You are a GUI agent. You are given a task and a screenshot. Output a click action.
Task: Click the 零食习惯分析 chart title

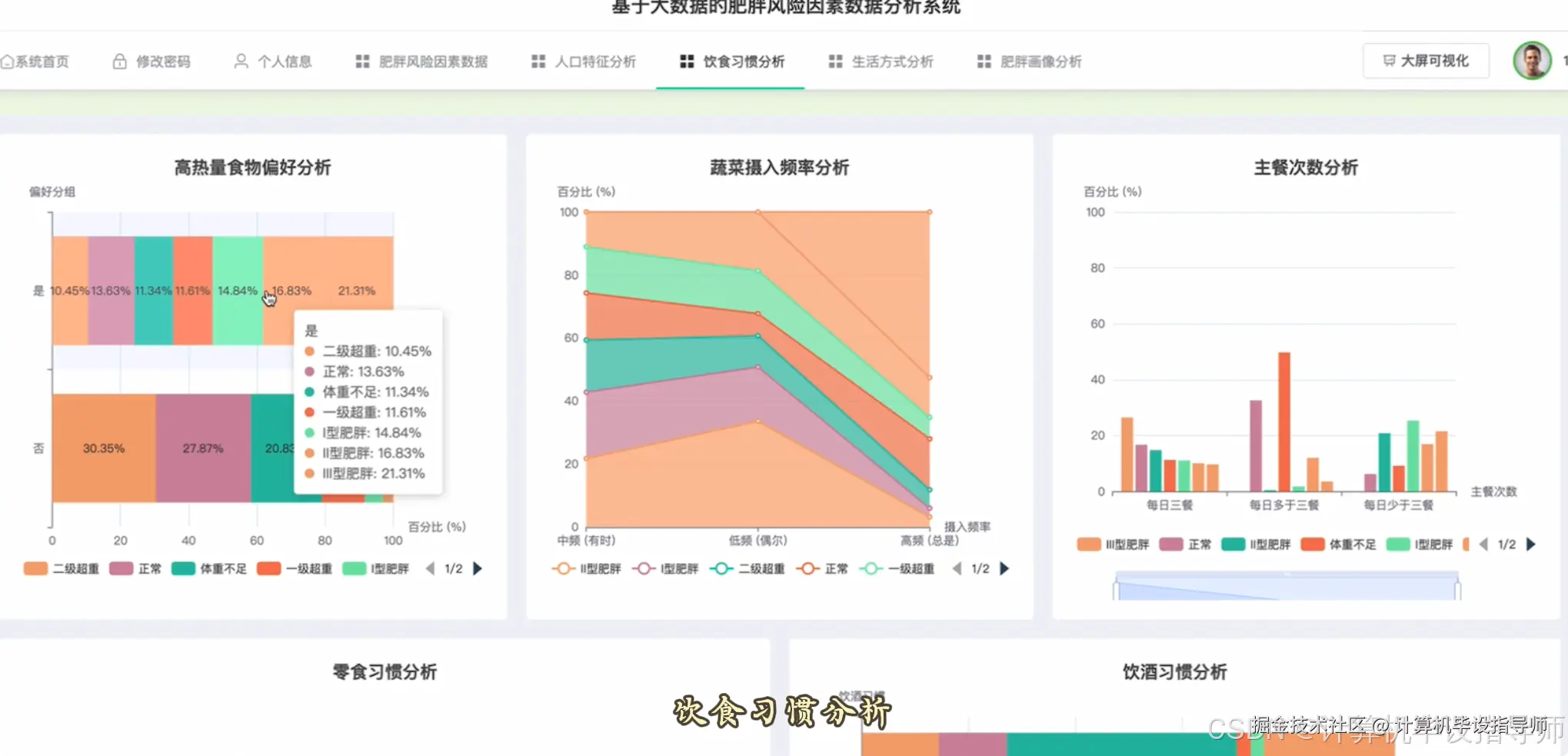(385, 672)
